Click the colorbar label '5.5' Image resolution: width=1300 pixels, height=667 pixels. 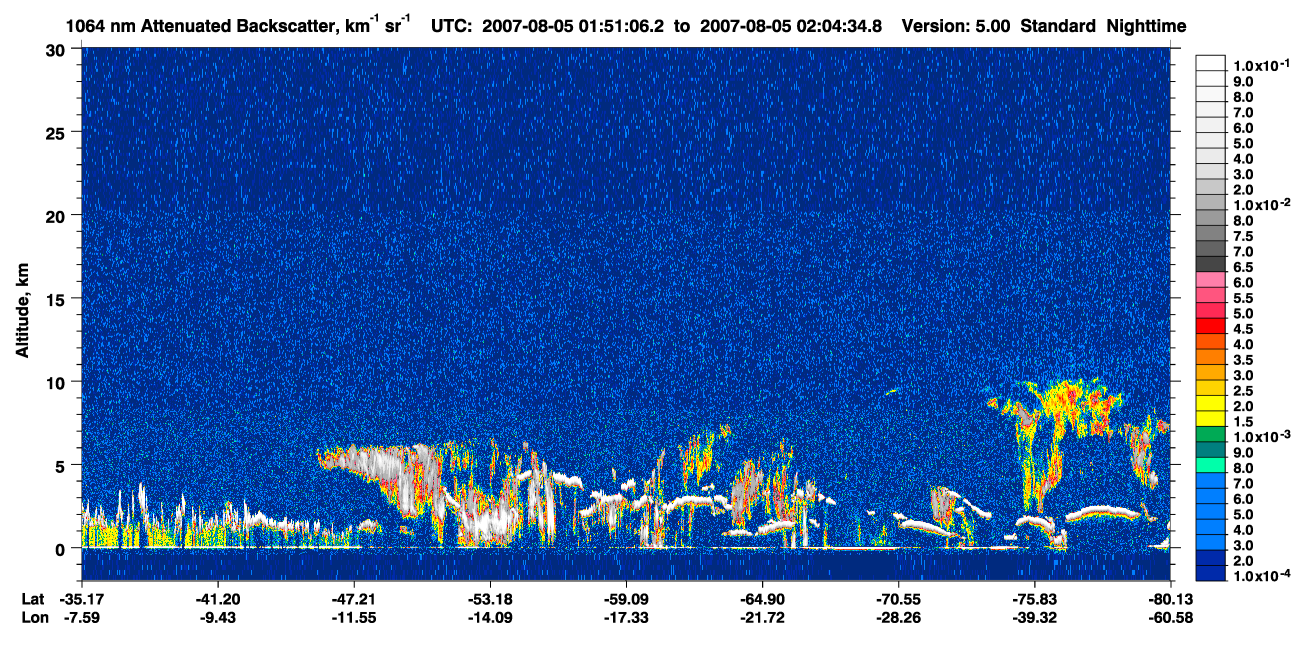tap(1242, 298)
